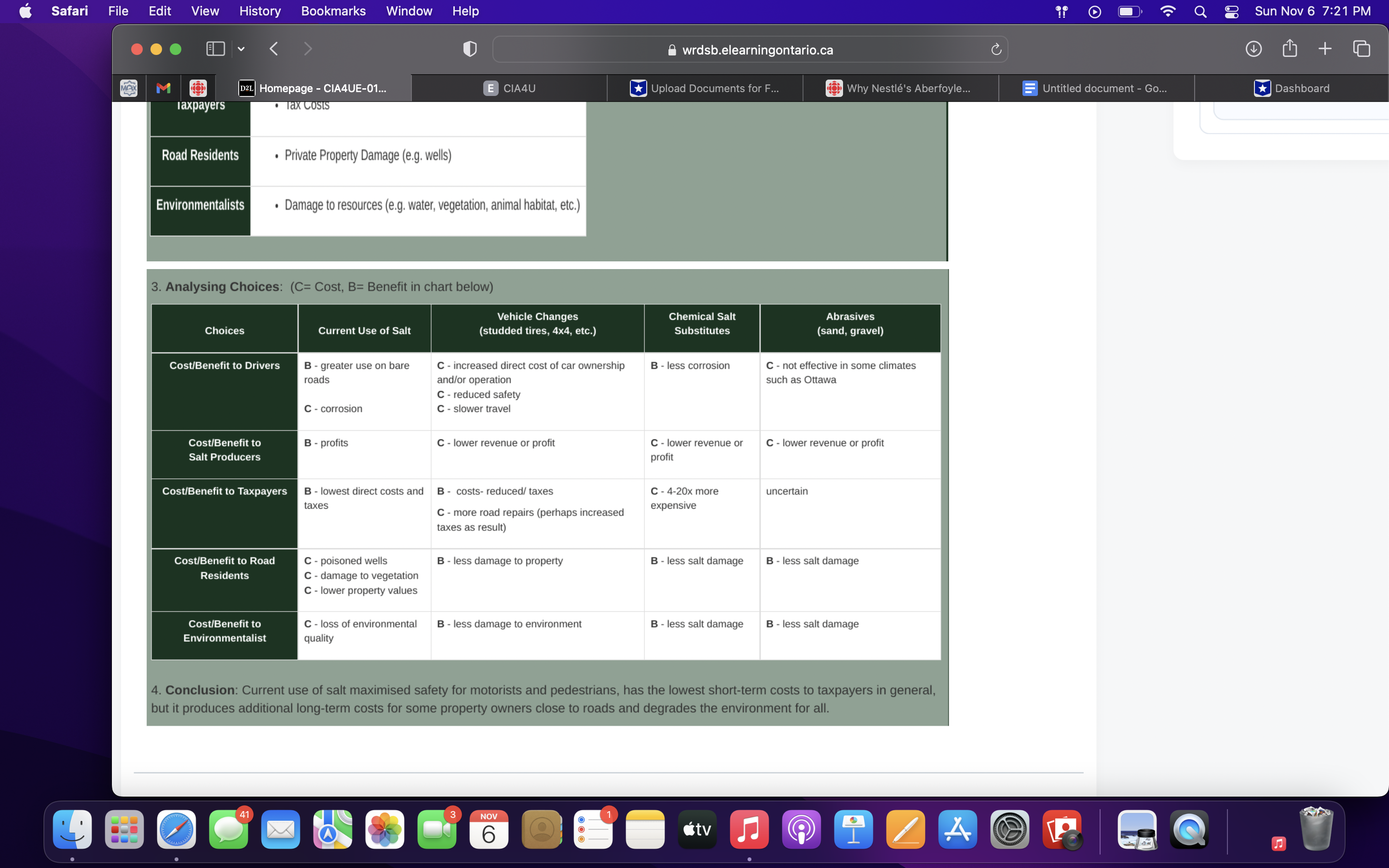
Task: Open the Privacy Report shield
Action: (468, 49)
